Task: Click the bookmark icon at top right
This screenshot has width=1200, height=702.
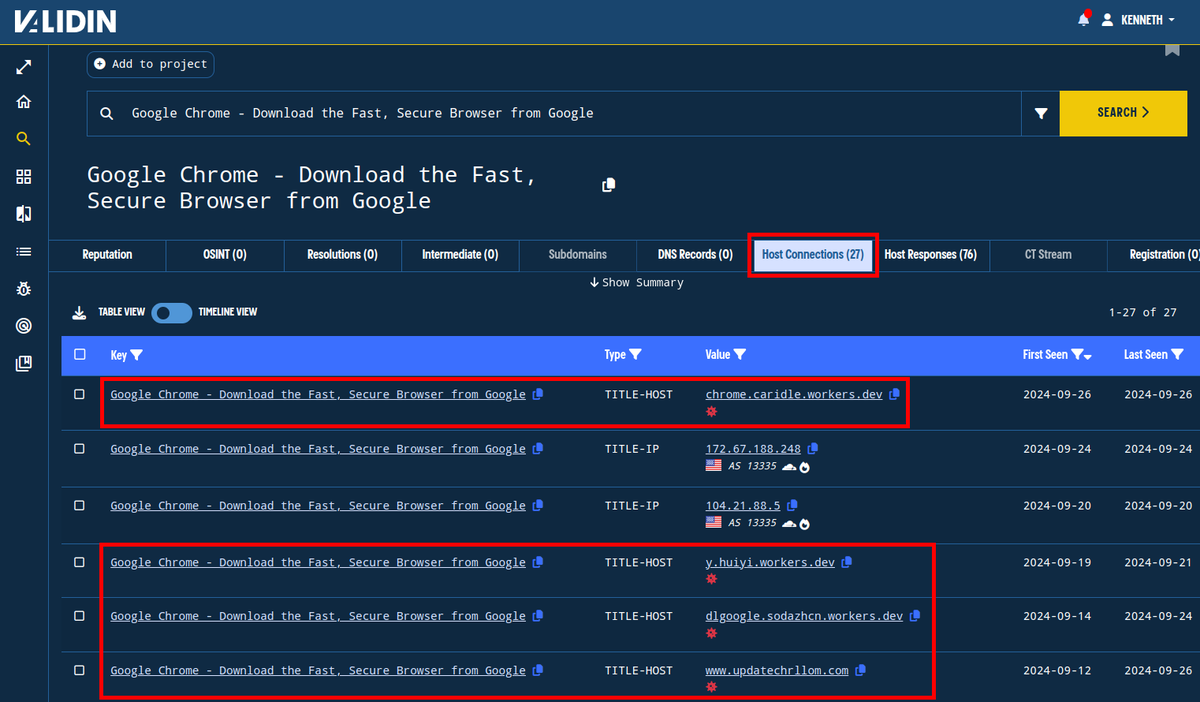Action: click(1172, 50)
